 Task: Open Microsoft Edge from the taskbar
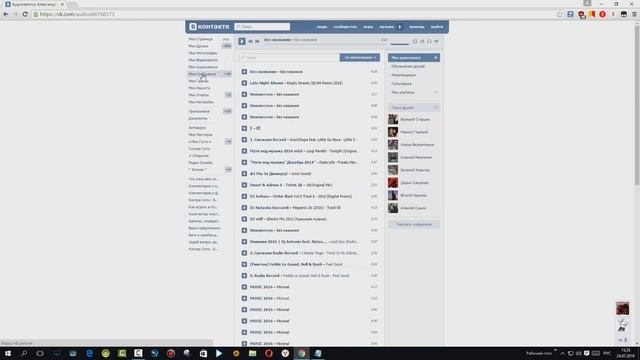tap(89, 353)
